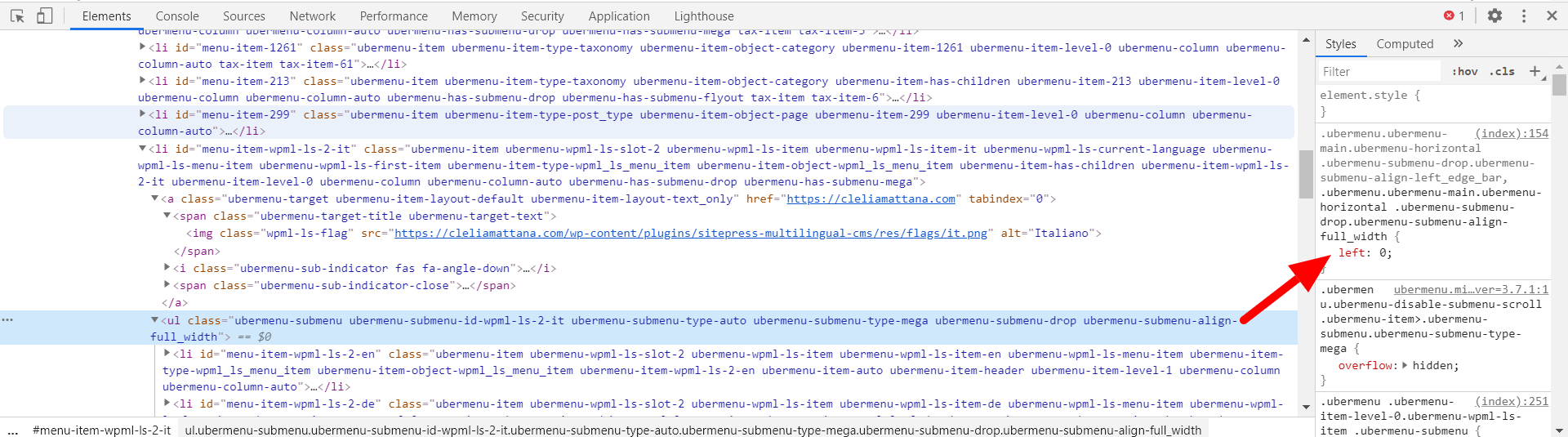Toggle the device toolbar icon

click(x=44, y=16)
